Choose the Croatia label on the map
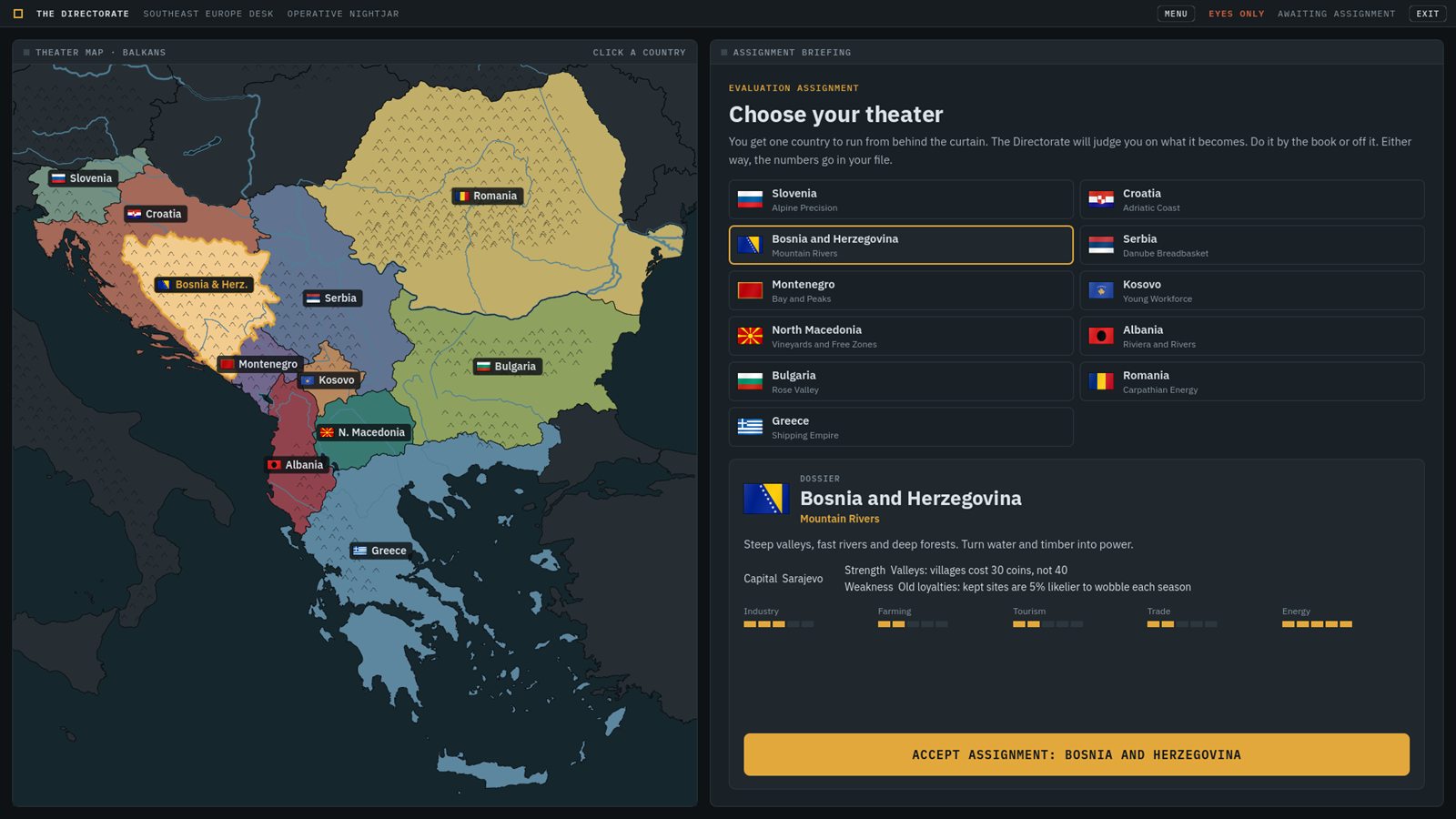Viewport: 1456px width, 819px height. [156, 214]
